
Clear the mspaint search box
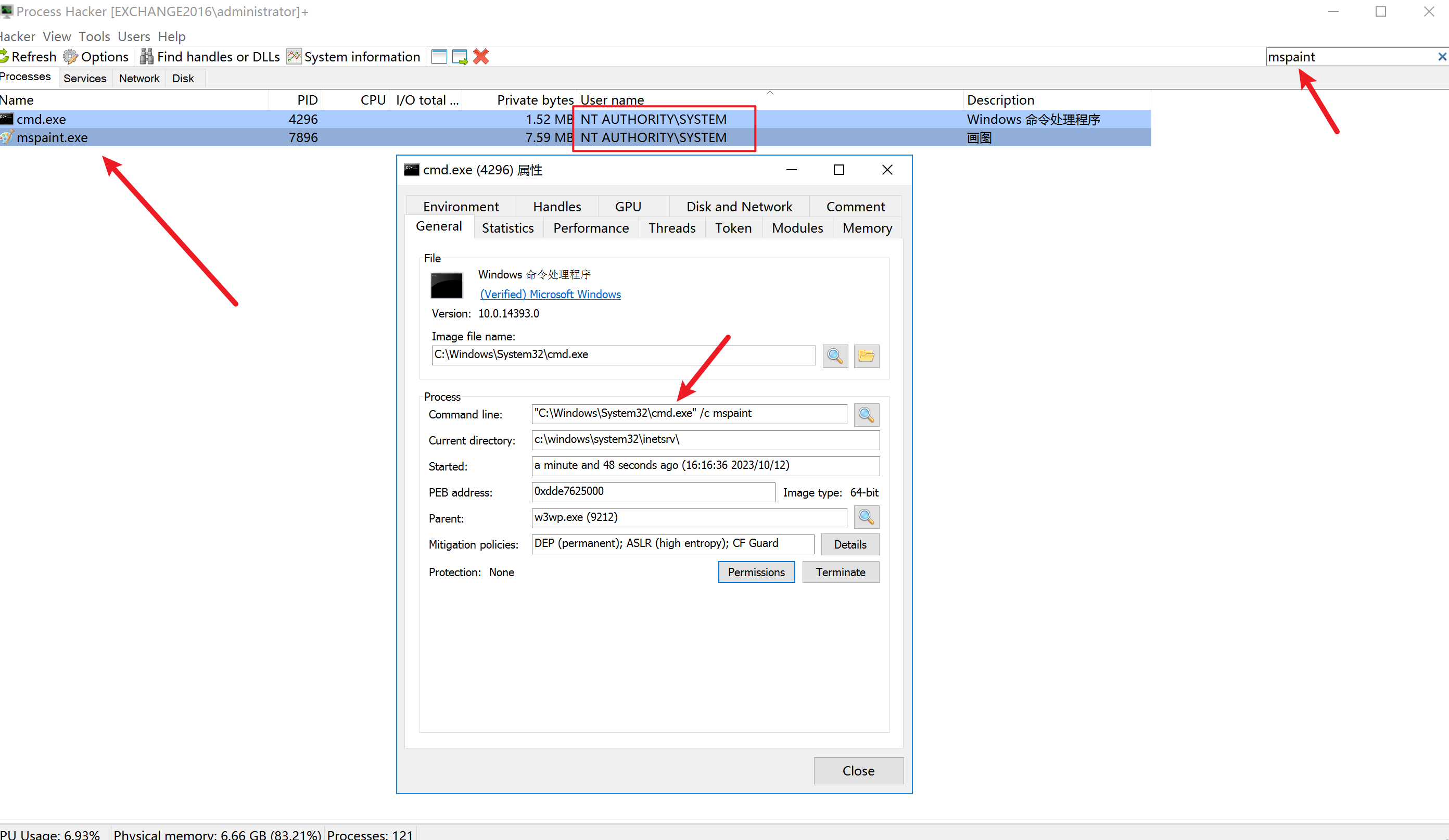(x=1442, y=56)
